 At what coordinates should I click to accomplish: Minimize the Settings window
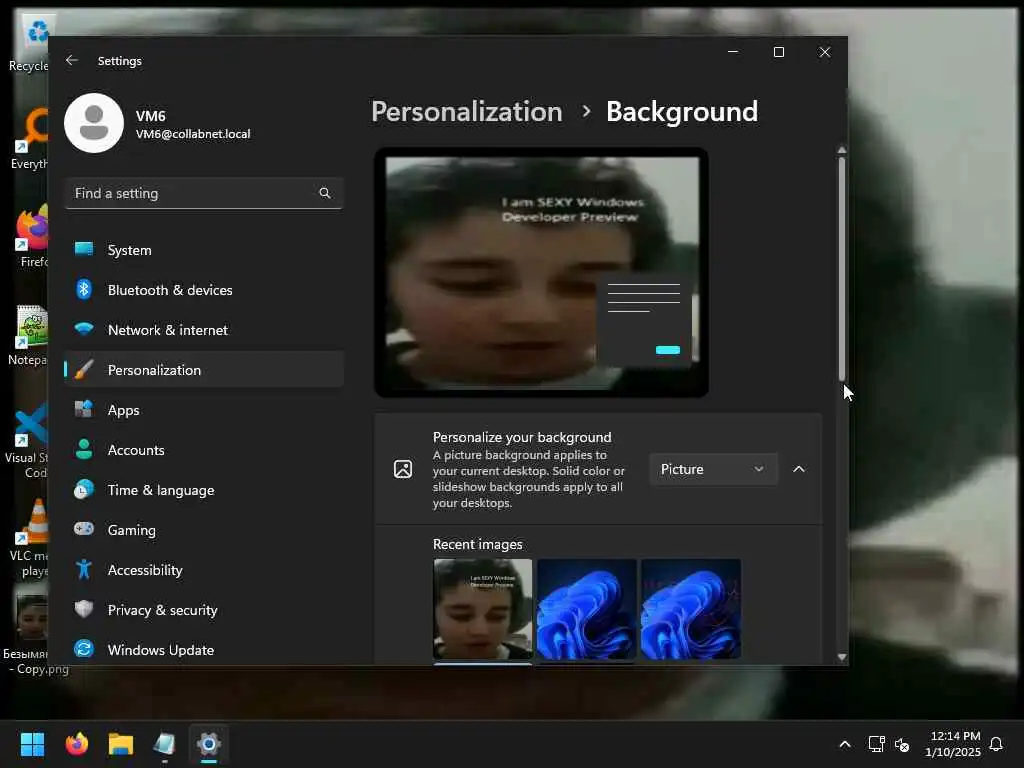point(733,52)
